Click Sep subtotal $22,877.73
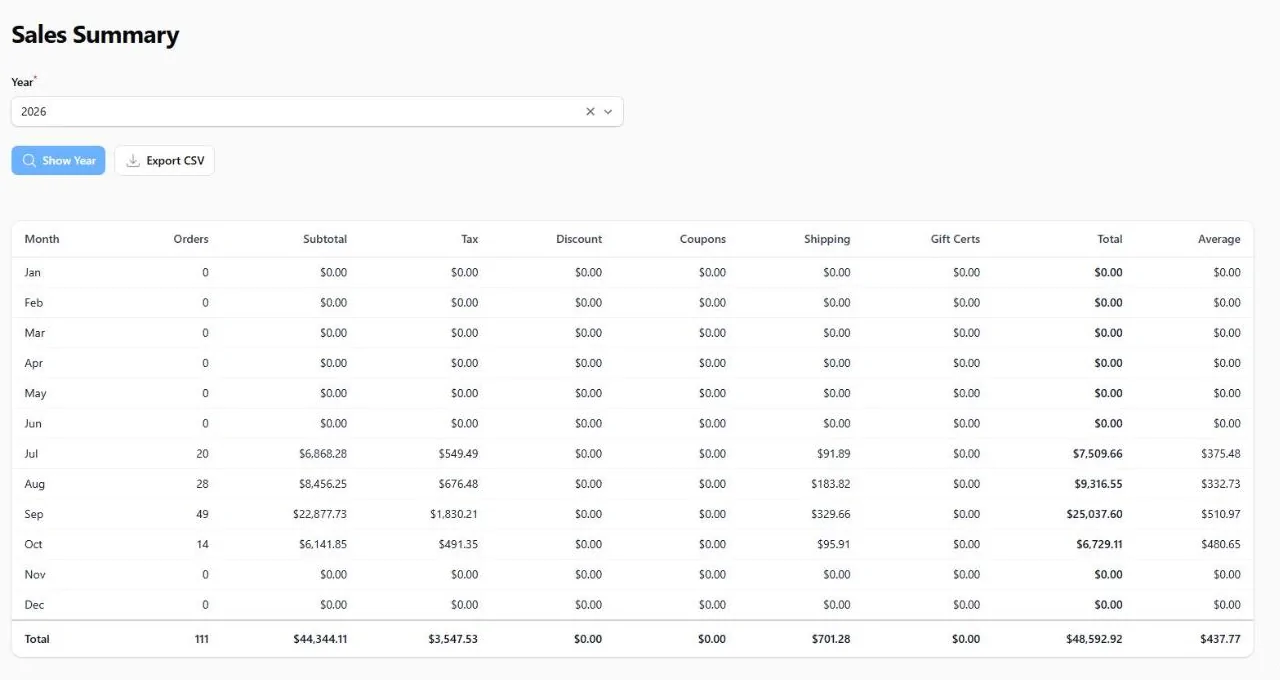1280x680 pixels. (320, 514)
